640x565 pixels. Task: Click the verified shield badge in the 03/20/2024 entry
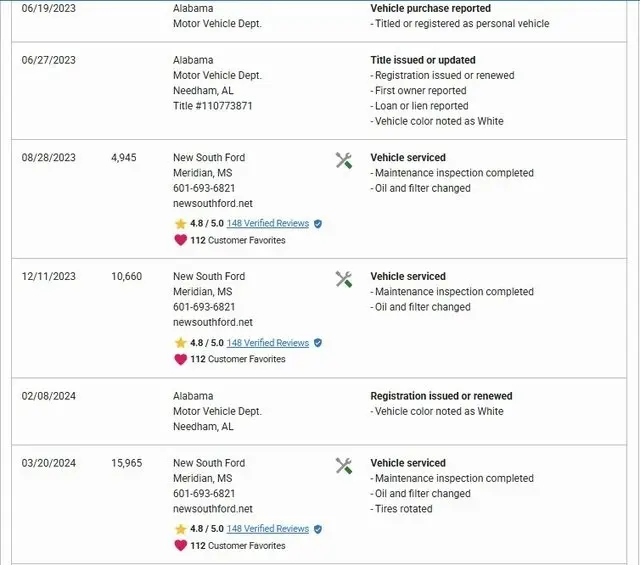pos(318,529)
